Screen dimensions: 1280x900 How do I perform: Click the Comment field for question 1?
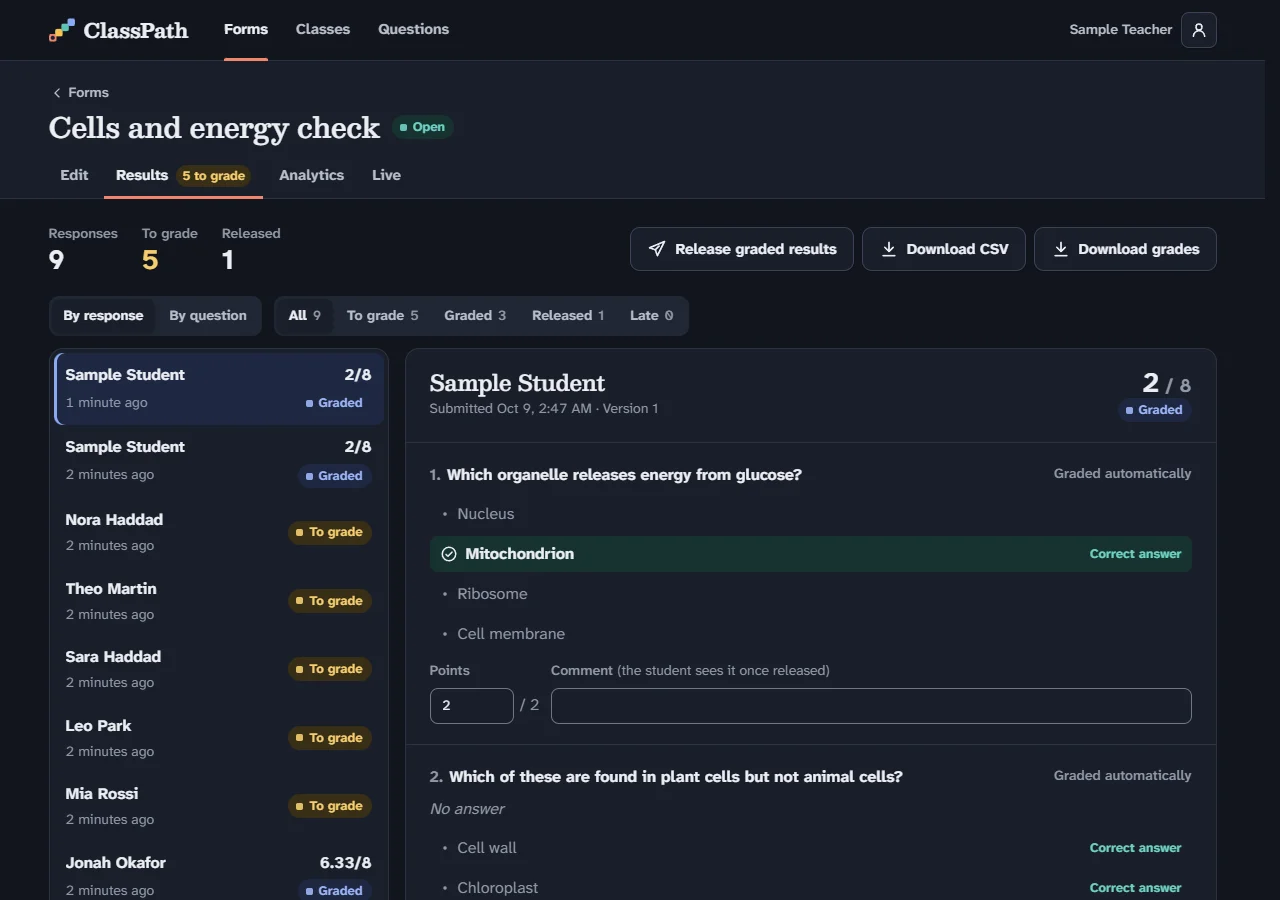(x=871, y=706)
